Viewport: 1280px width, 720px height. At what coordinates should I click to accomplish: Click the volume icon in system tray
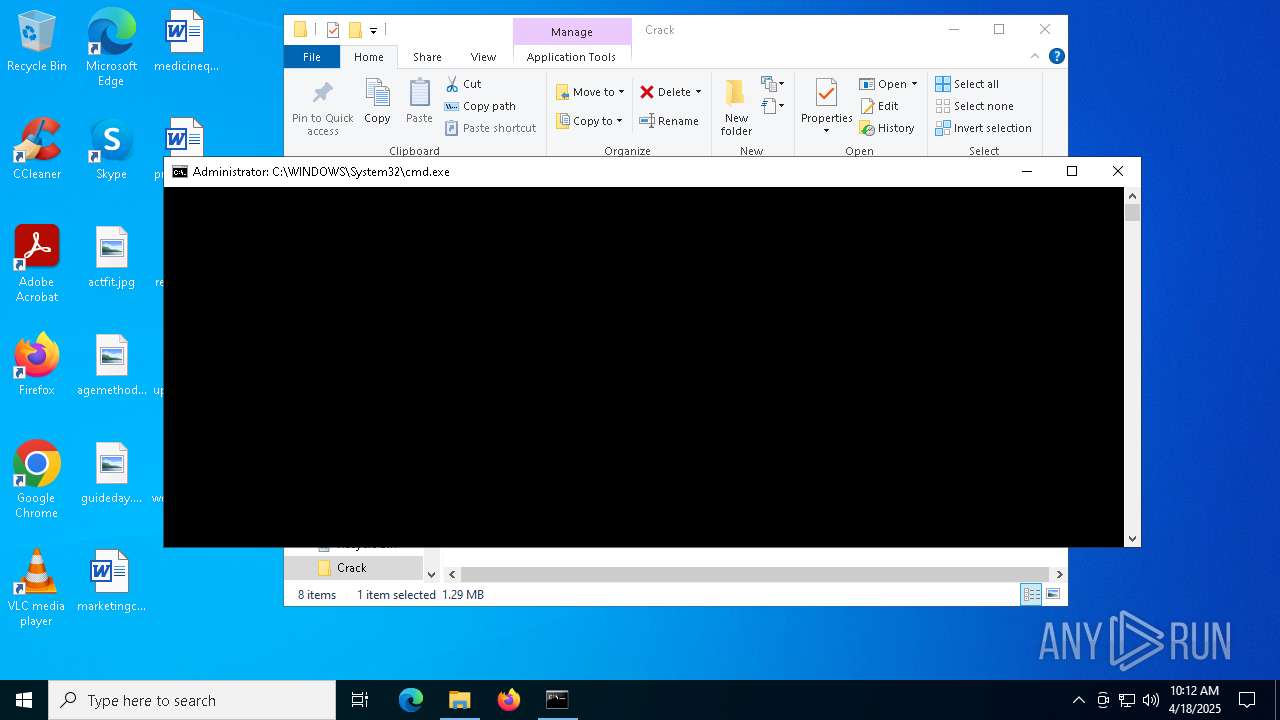click(1151, 700)
